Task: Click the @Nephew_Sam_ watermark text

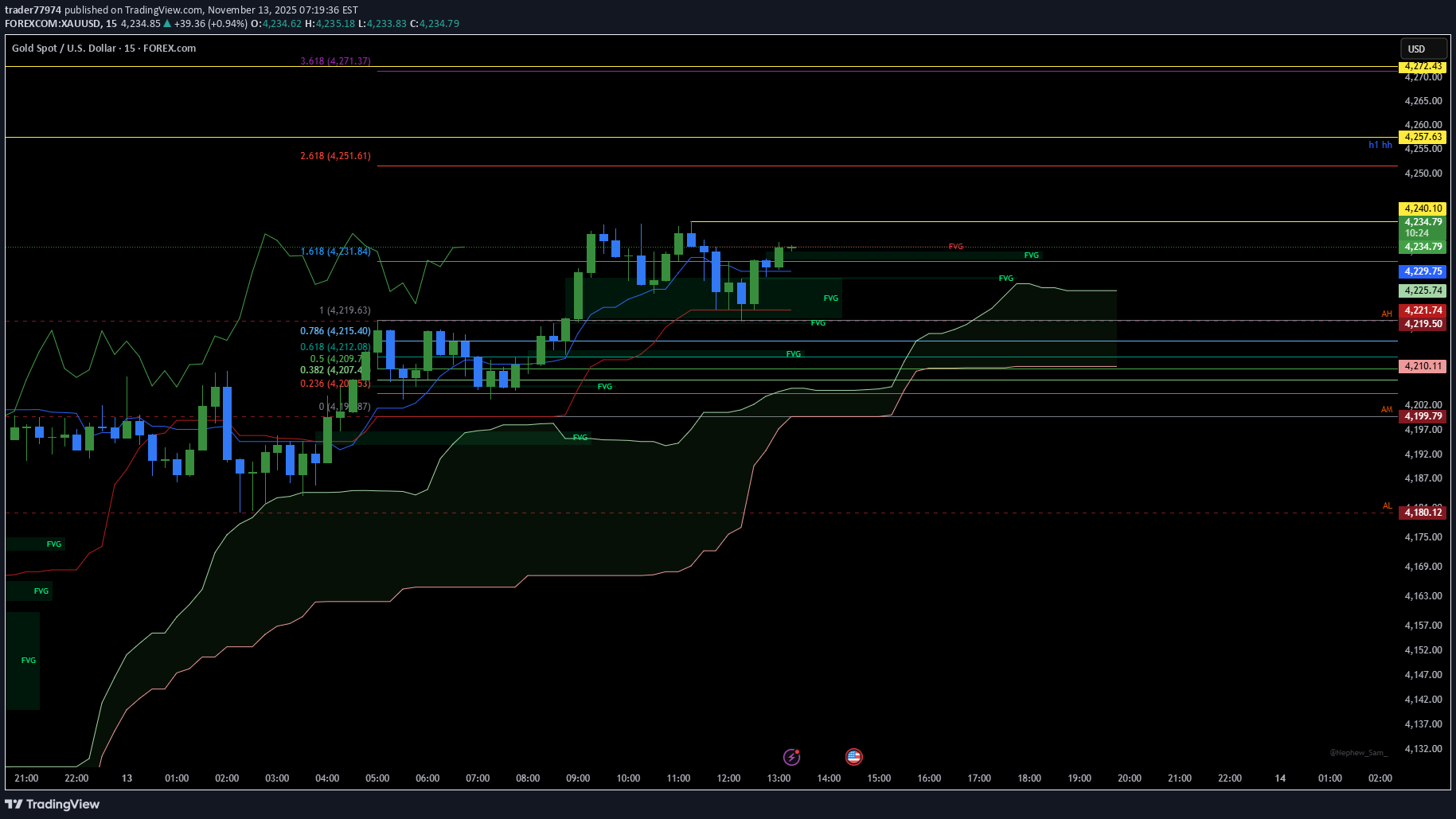Action: (1358, 752)
